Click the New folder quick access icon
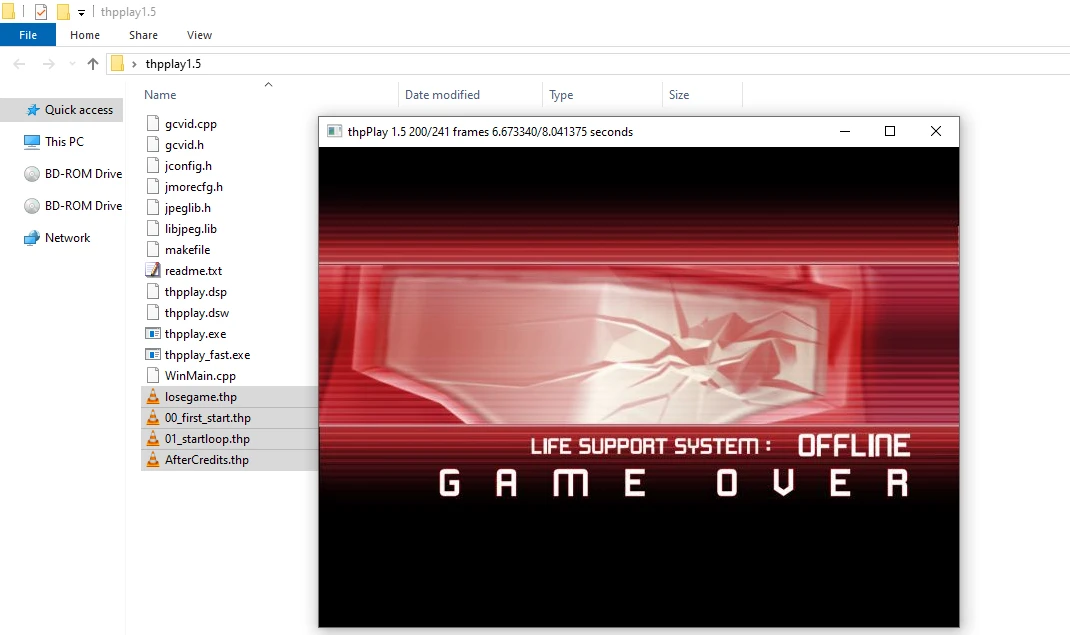Screen dimensions: 1070x635 [x=63, y=12]
